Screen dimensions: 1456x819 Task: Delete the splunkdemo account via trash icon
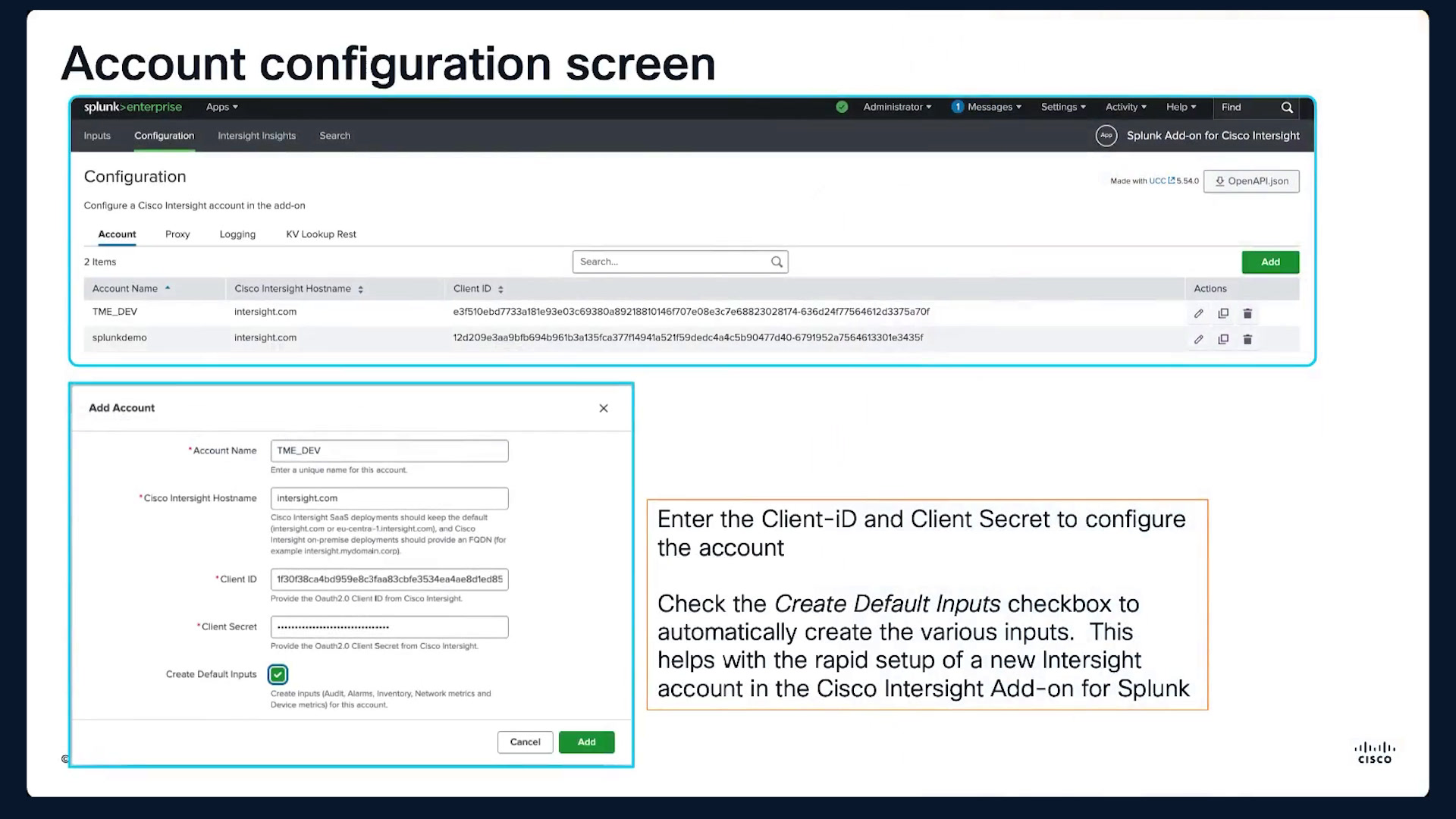tap(1247, 339)
